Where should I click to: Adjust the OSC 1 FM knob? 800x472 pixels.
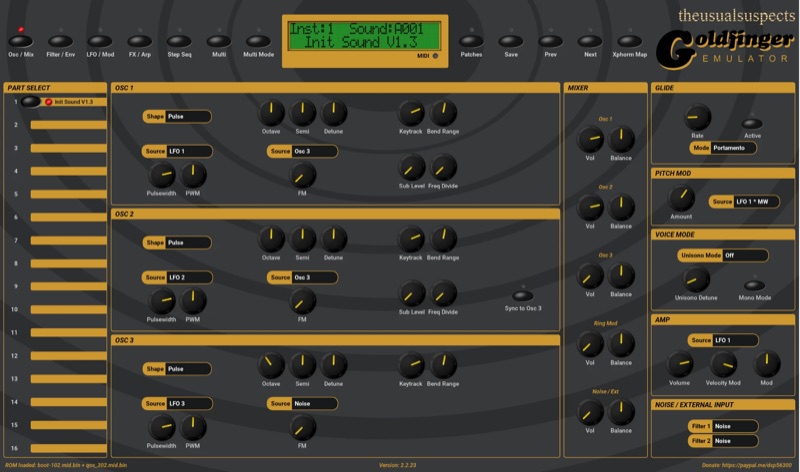(303, 175)
